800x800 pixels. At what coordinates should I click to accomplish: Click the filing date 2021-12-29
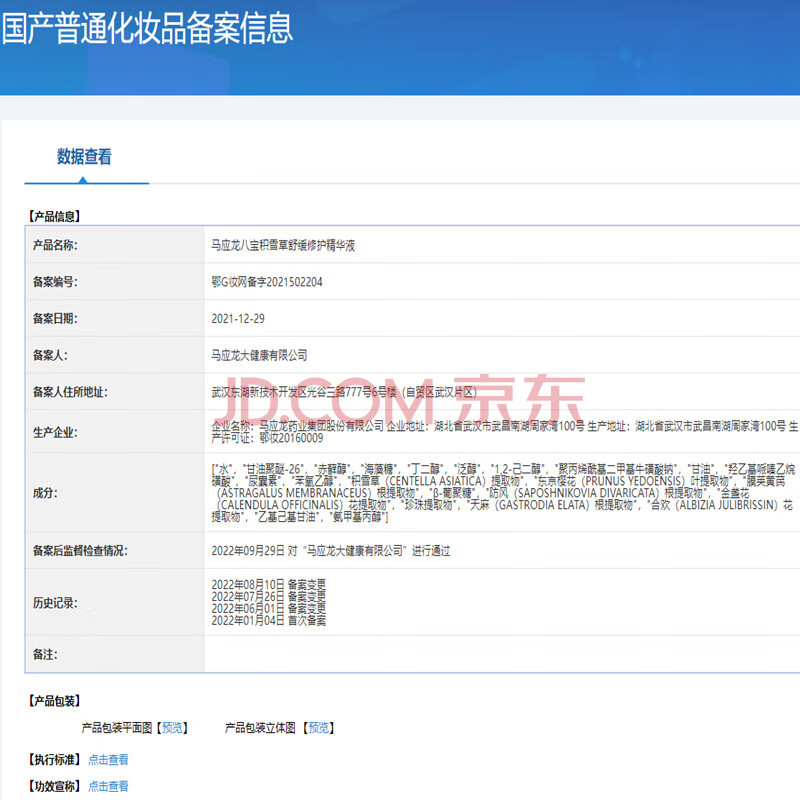pos(238,318)
